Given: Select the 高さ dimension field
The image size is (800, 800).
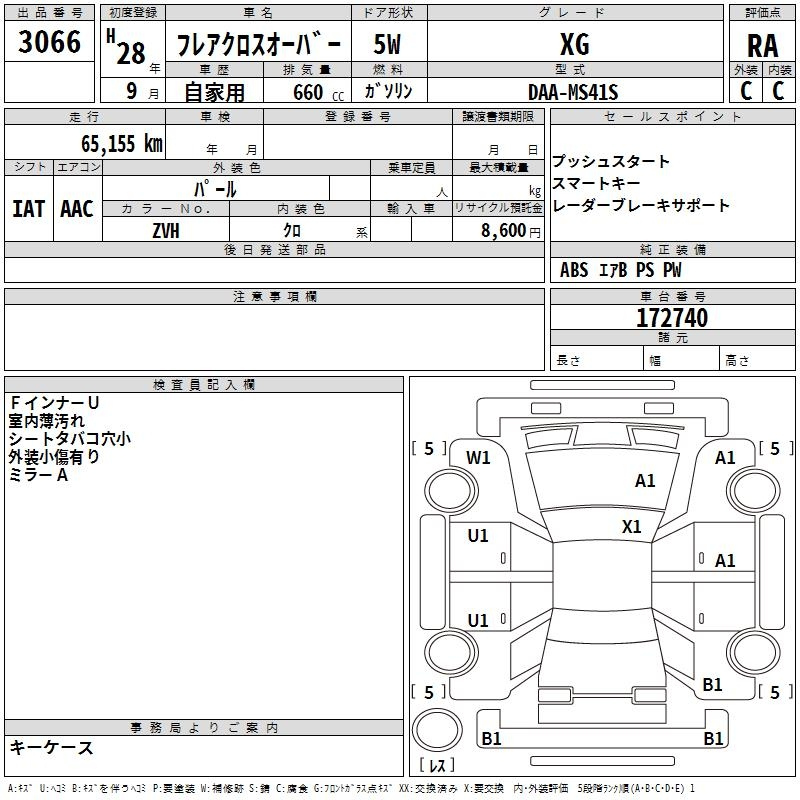Looking at the screenshot, I should 758,360.
